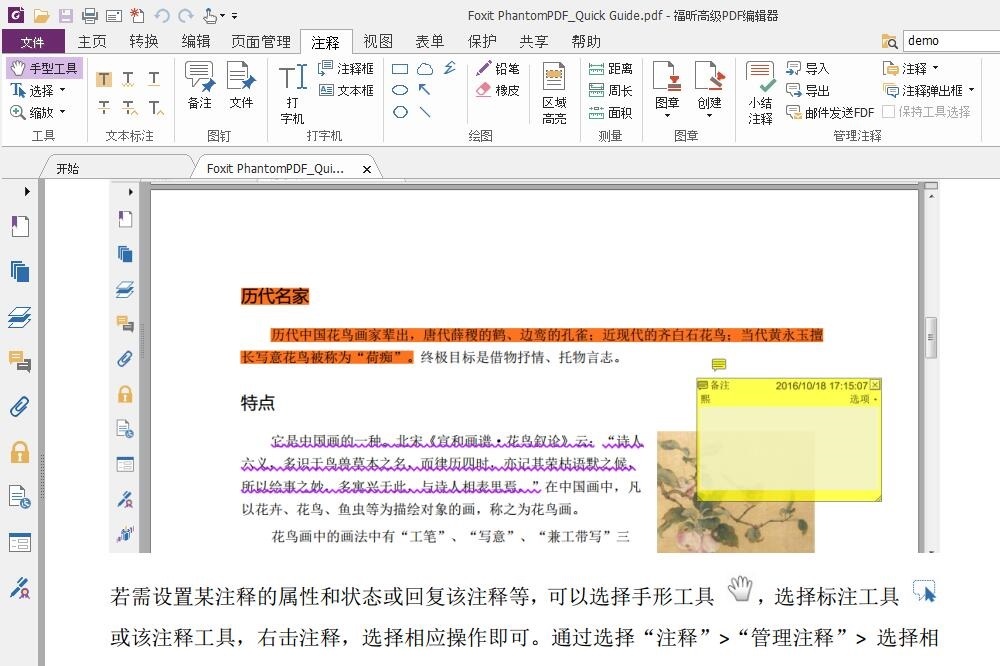The width and height of the screenshot is (1000, 666).
Task: Open the security lock panel in left sidebar
Action: click(20, 452)
